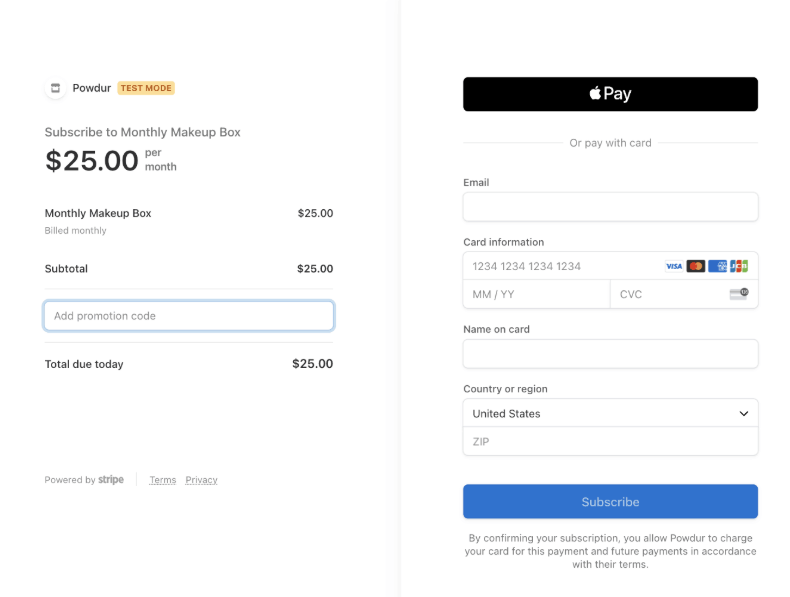This screenshot has height=597, width=790.
Task: Focus the Email input field
Action: point(610,207)
